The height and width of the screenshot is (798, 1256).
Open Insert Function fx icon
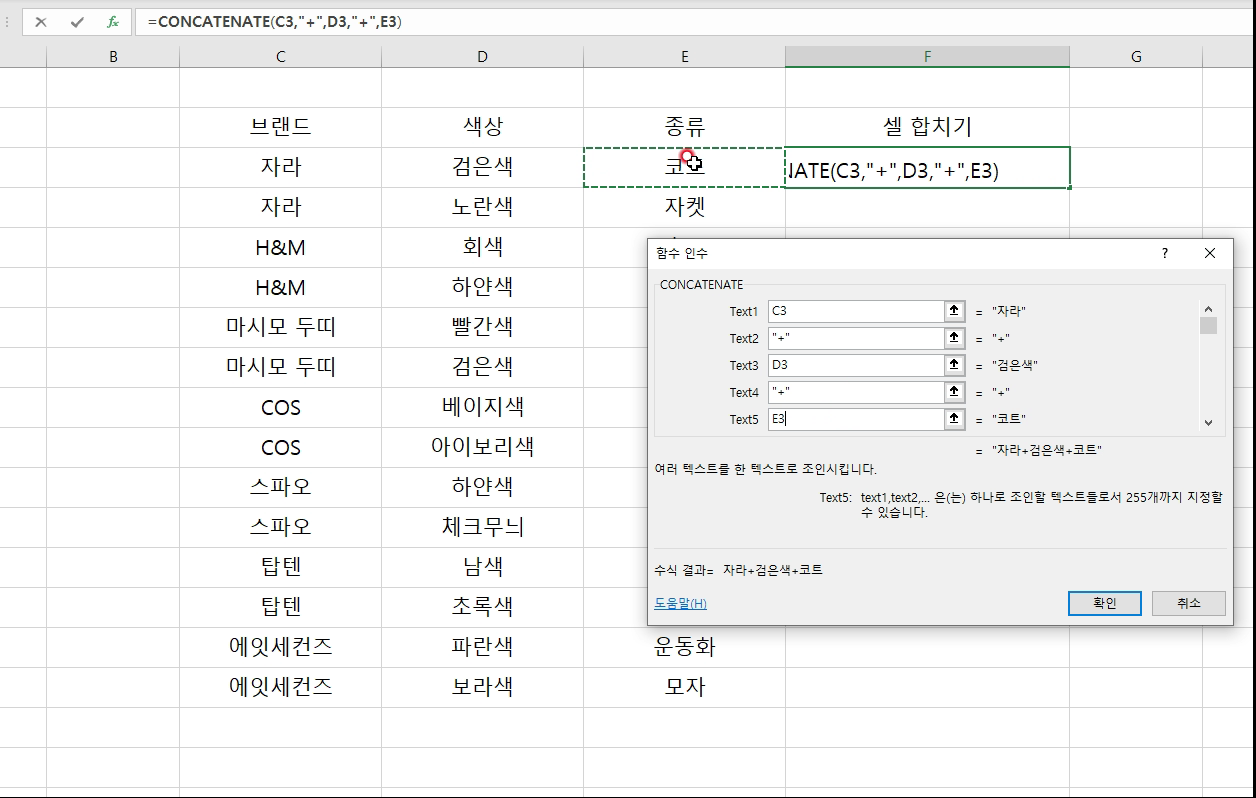coord(113,21)
